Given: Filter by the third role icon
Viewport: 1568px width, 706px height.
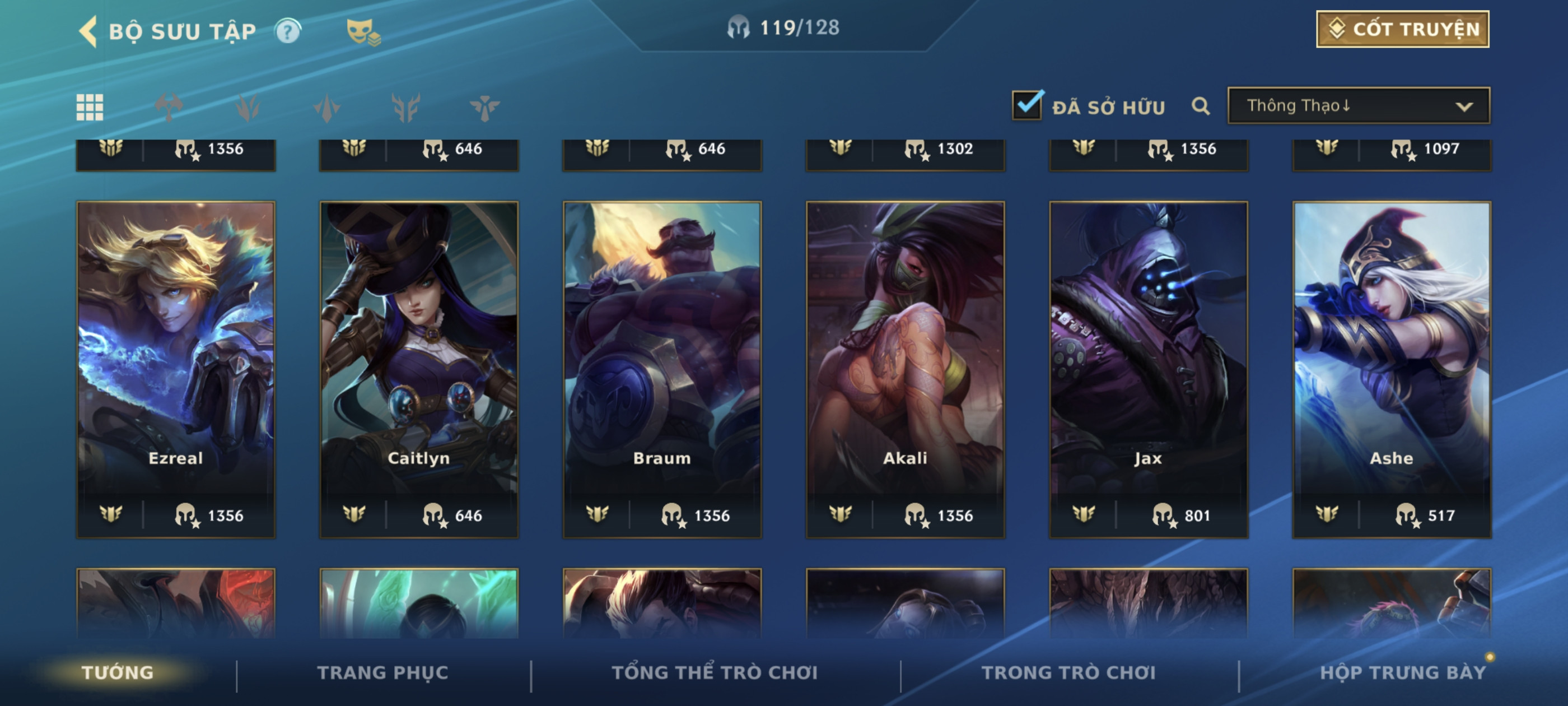Looking at the screenshot, I should pos(327,108).
